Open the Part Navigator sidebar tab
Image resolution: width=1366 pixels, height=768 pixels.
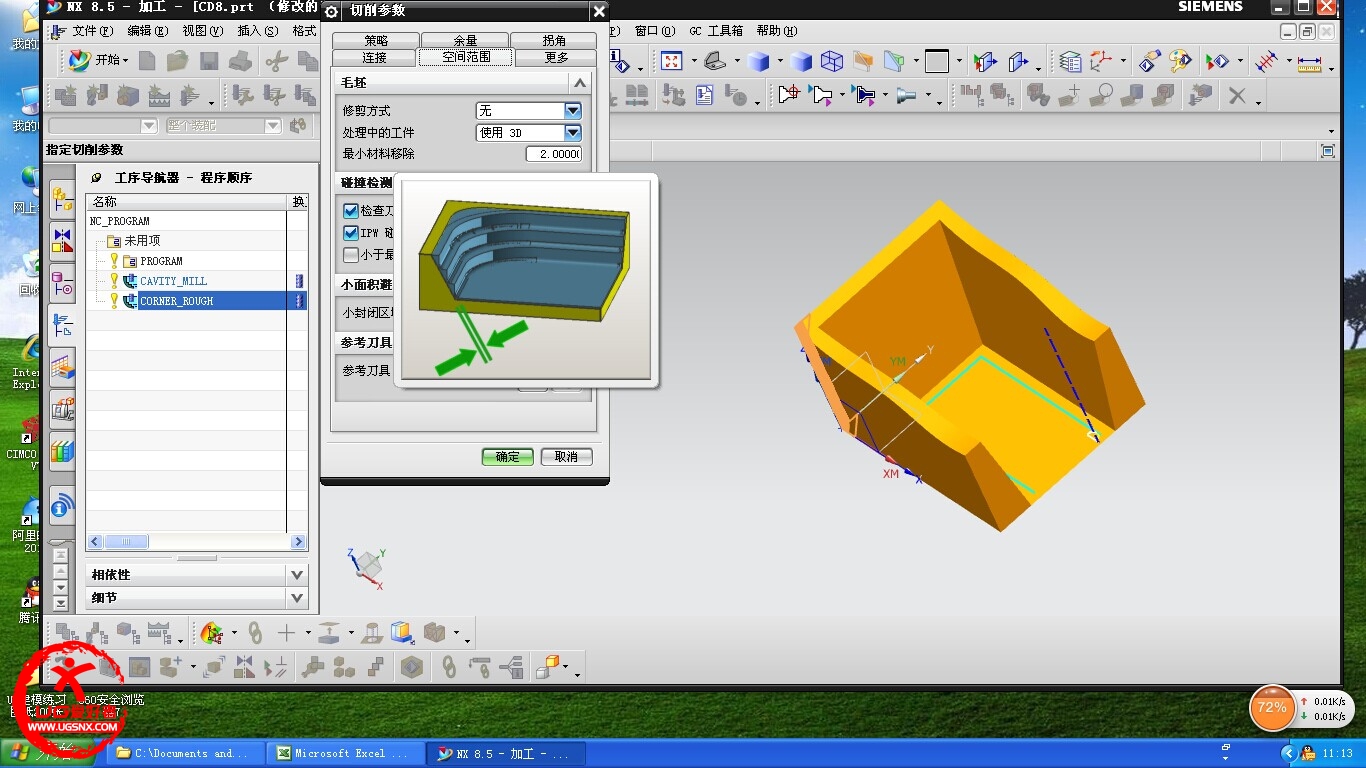tap(62, 283)
